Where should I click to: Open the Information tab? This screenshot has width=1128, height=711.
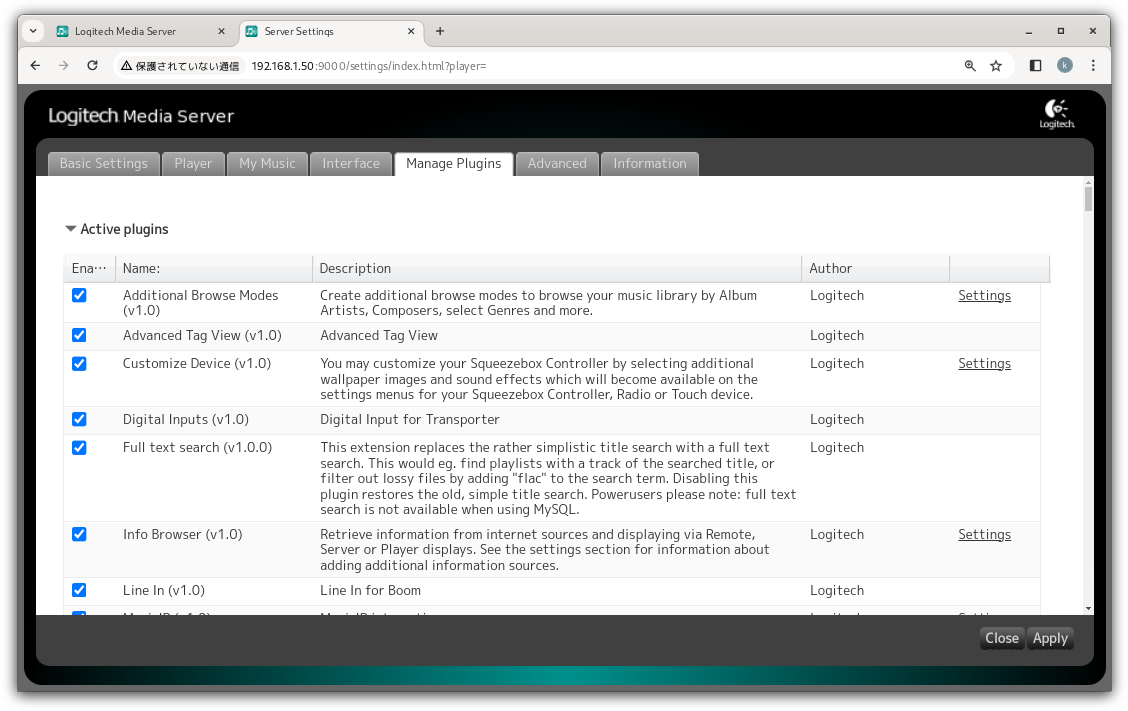point(650,163)
